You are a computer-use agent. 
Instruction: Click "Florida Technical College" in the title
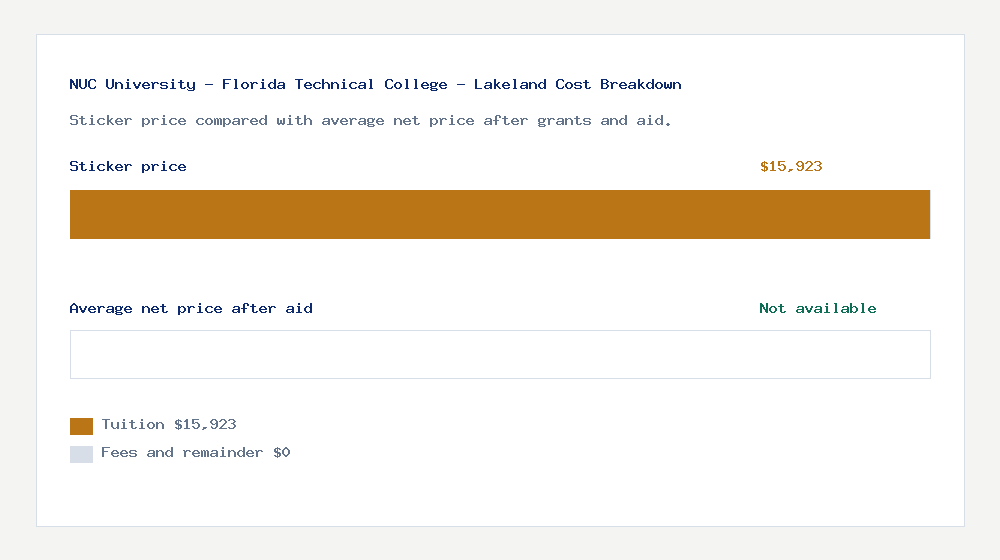tap(335, 85)
